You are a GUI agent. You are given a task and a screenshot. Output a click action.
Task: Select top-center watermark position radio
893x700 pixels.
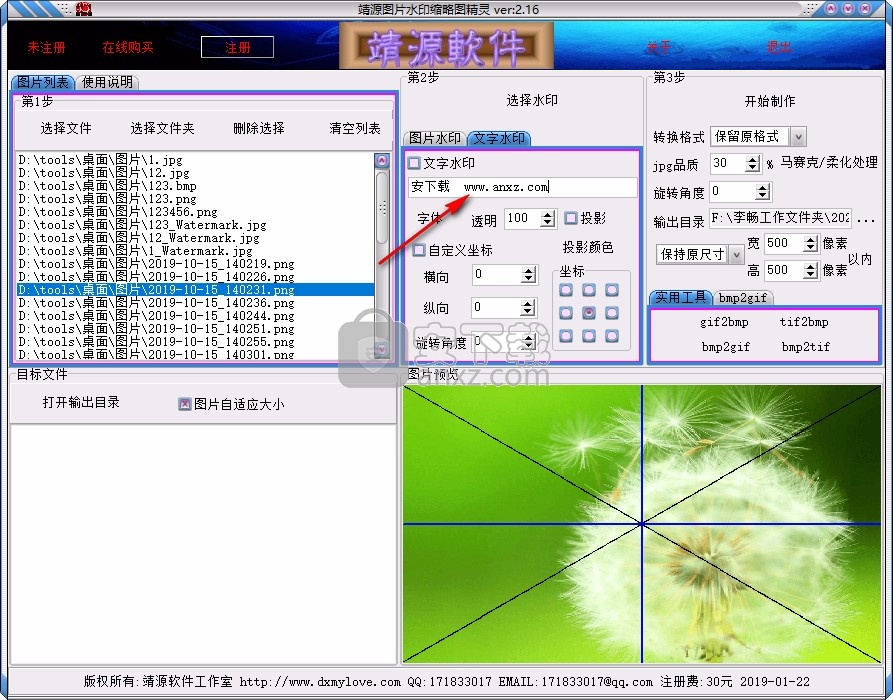(x=589, y=290)
